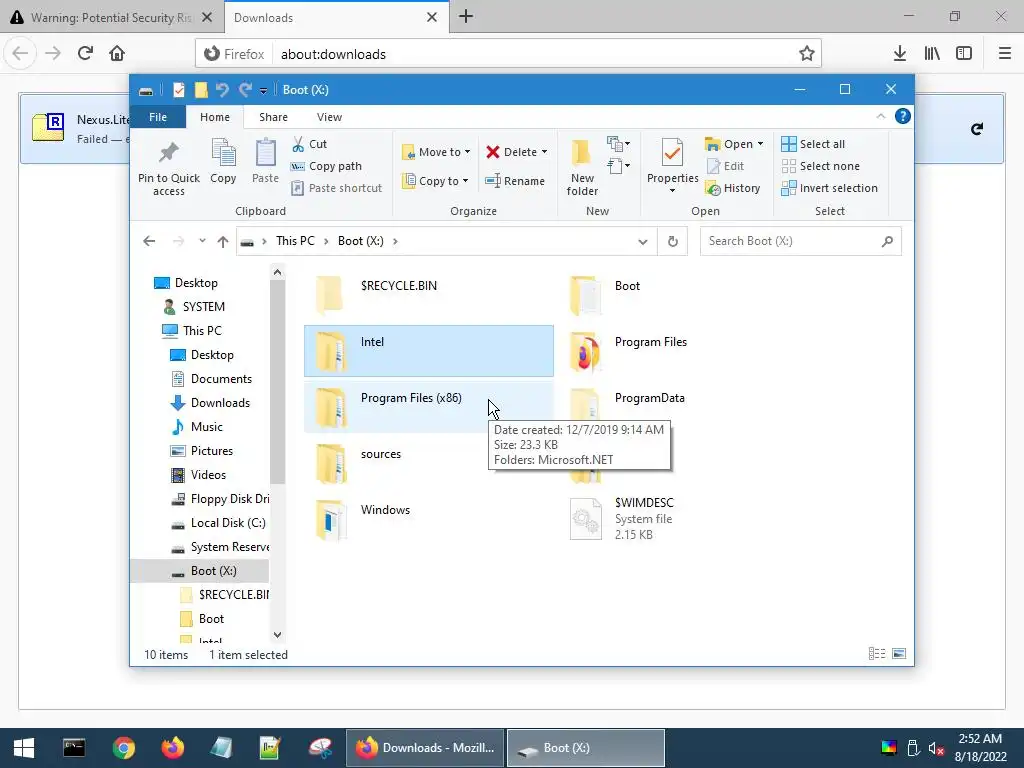Open Firefox Library icon
The image size is (1024, 768).
coord(932,54)
